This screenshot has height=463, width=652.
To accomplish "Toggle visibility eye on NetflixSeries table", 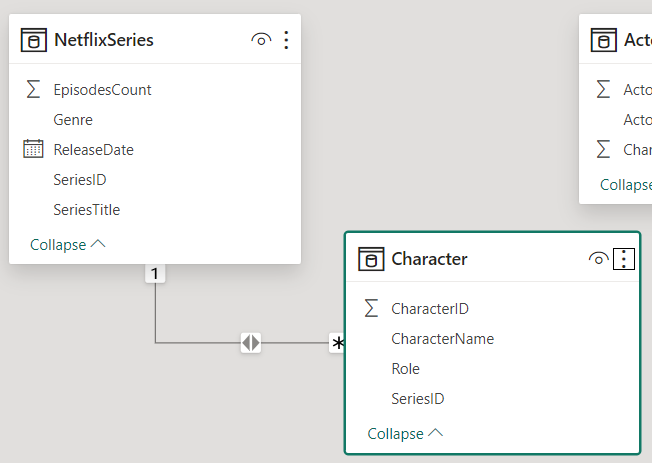I will pos(261,40).
